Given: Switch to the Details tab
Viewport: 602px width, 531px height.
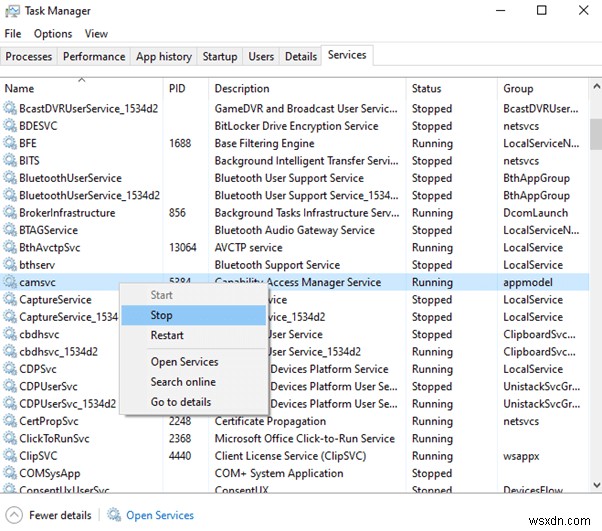Looking at the screenshot, I should pos(301,56).
